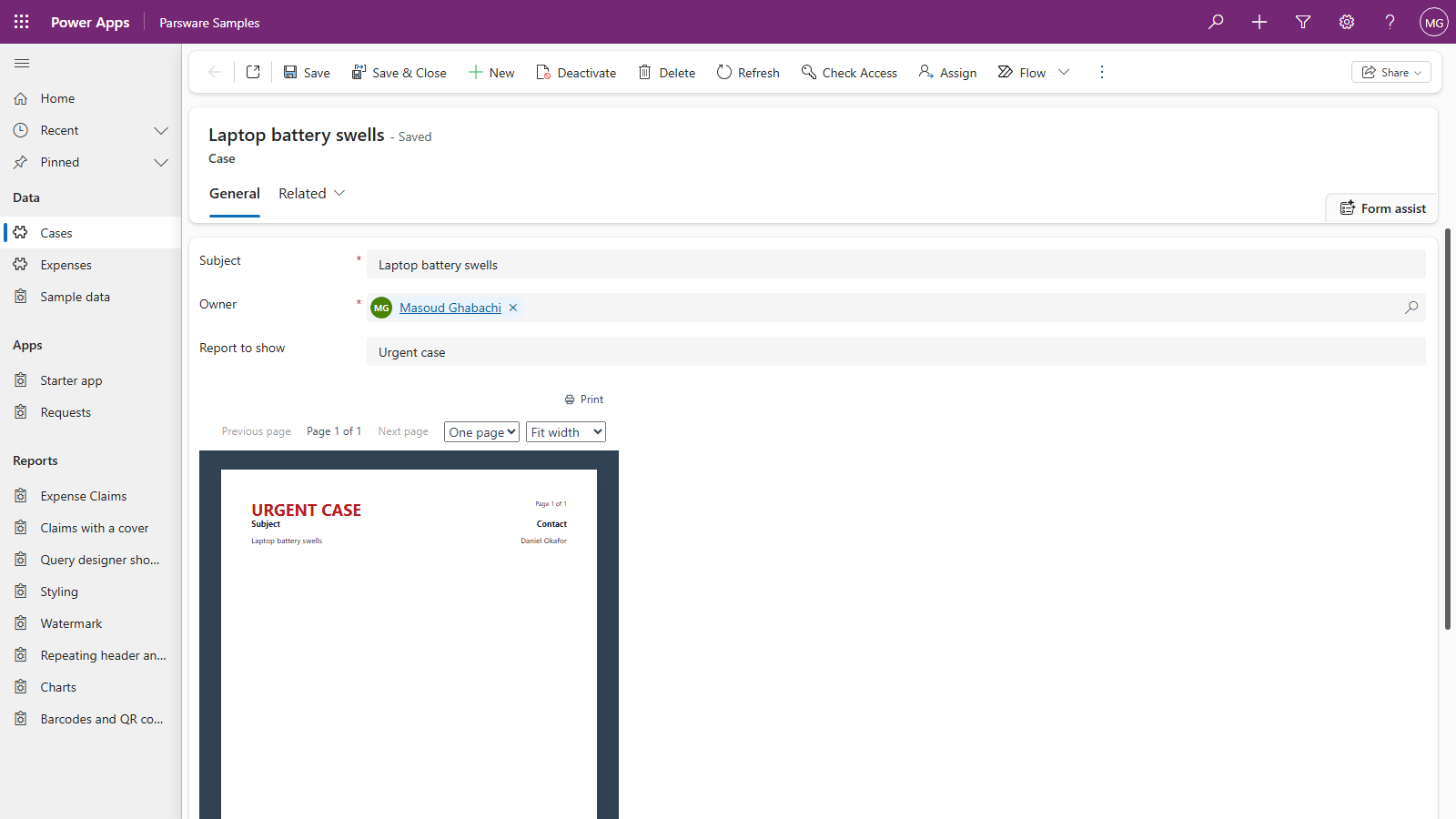The height and width of the screenshot is (819, 1456).
Task: Open the app launcher waffle icon
Action: pos(22,22)
